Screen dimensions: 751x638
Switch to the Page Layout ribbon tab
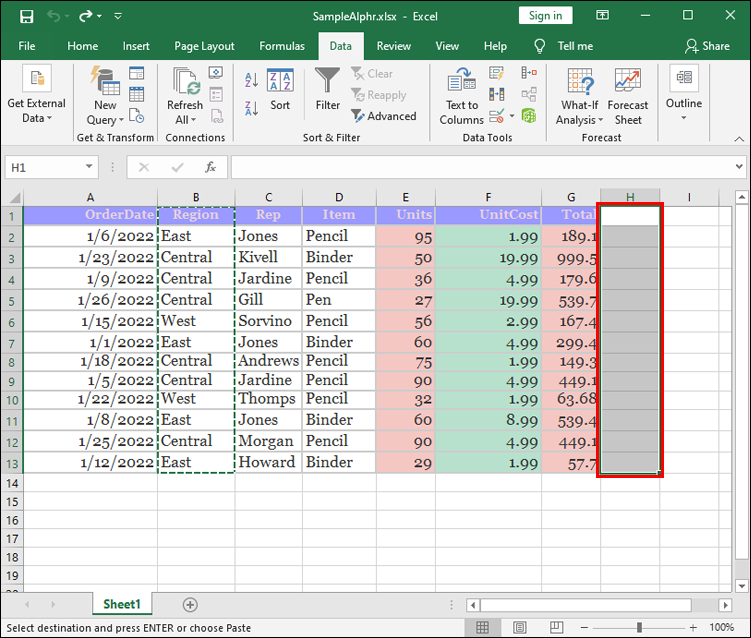click(x=204, y=46)
